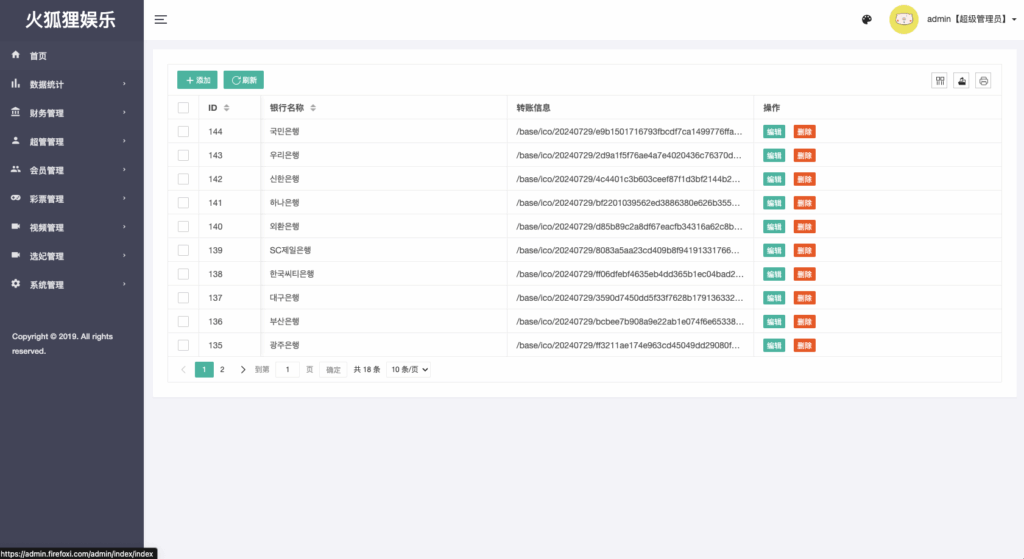1024x559 pixels.
Task: Sort by 银行名称 column arrows
Action: coord(313,108)
